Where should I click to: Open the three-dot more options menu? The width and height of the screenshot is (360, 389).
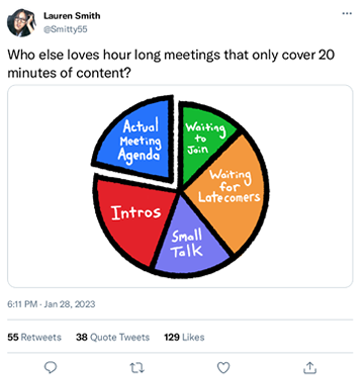tap(347, 13)
